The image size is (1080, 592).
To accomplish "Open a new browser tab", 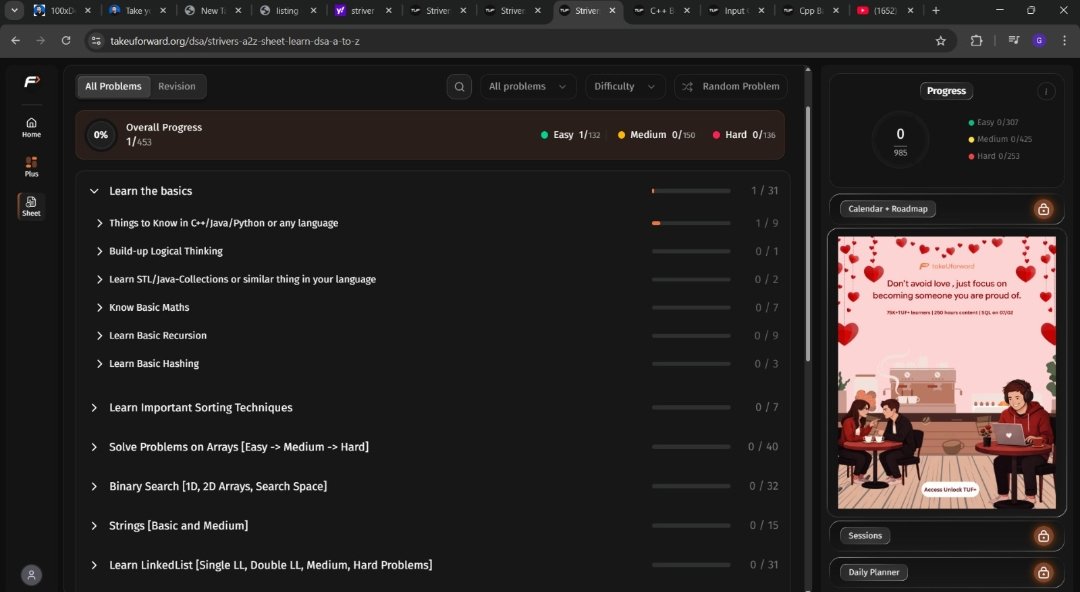I will coord(935,10).
